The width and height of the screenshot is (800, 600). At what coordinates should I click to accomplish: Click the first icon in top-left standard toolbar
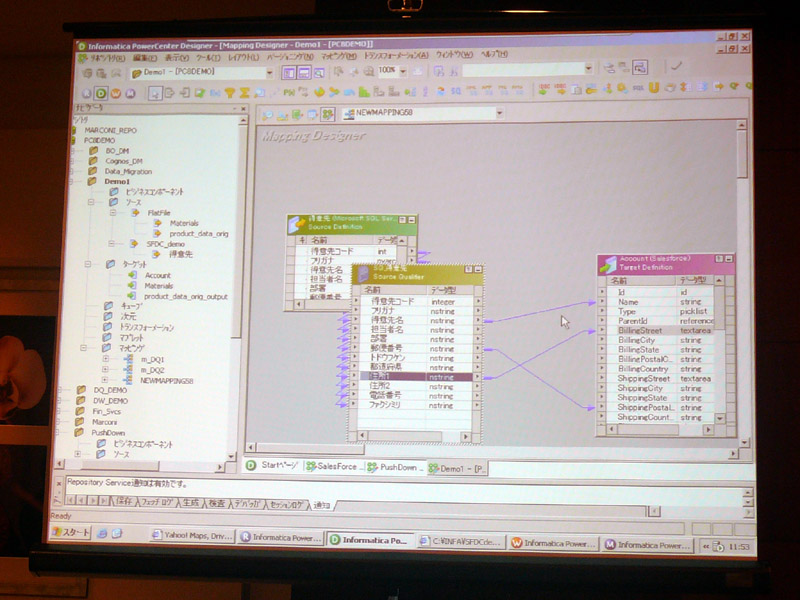pyautogui.click(x=87, y=73)
